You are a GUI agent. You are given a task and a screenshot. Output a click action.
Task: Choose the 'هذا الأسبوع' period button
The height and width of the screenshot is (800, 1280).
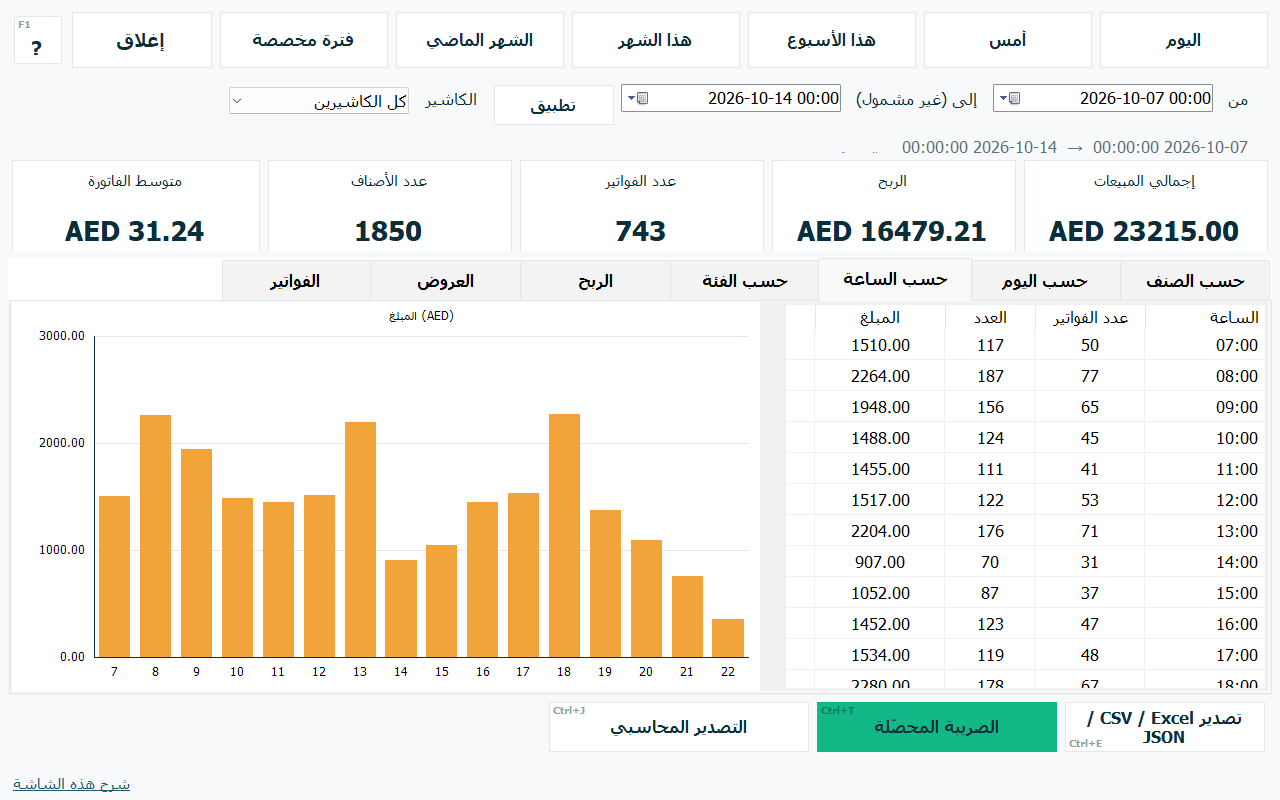pyautogui.click(x=831, y=40)
